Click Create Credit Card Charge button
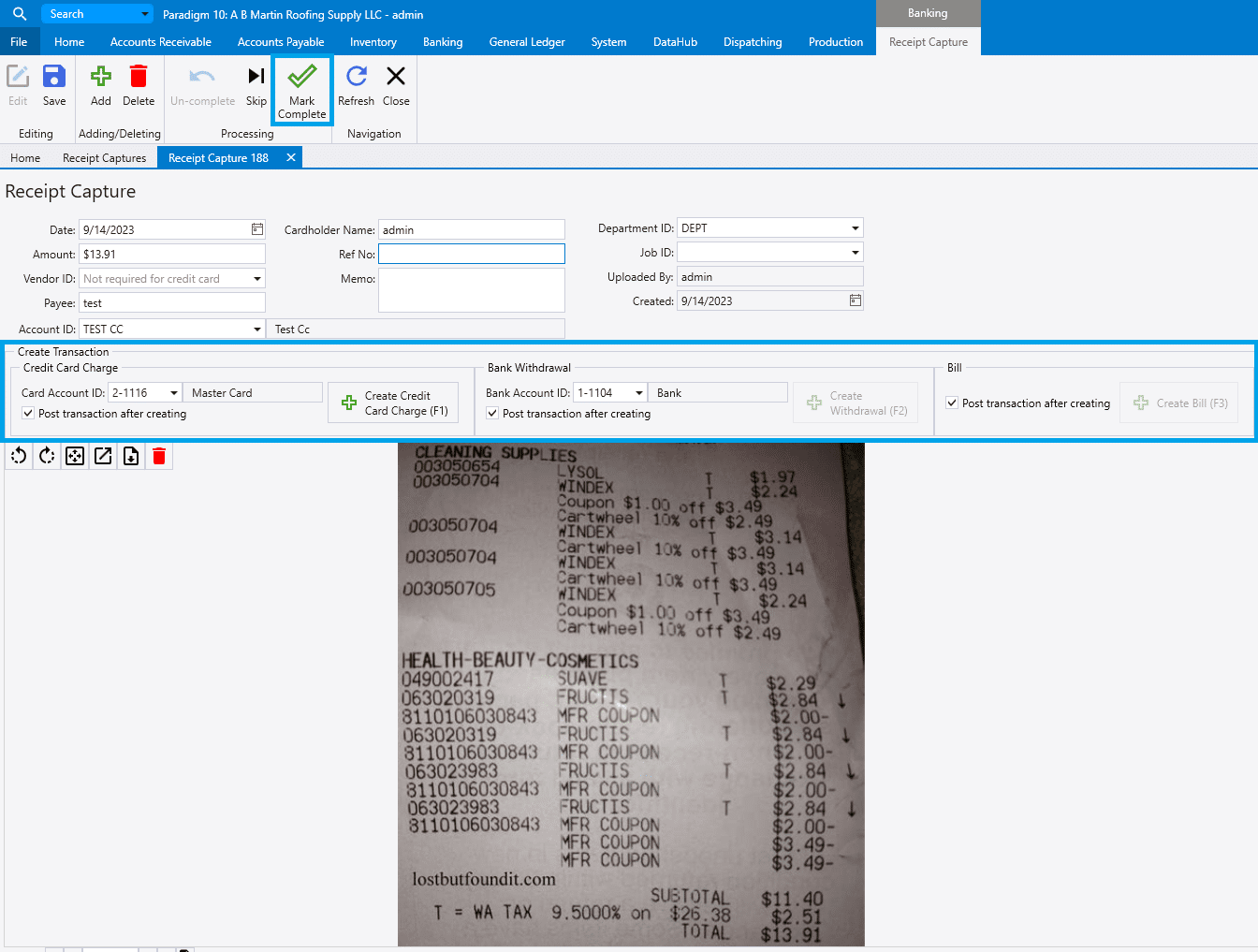 (393, 403)
